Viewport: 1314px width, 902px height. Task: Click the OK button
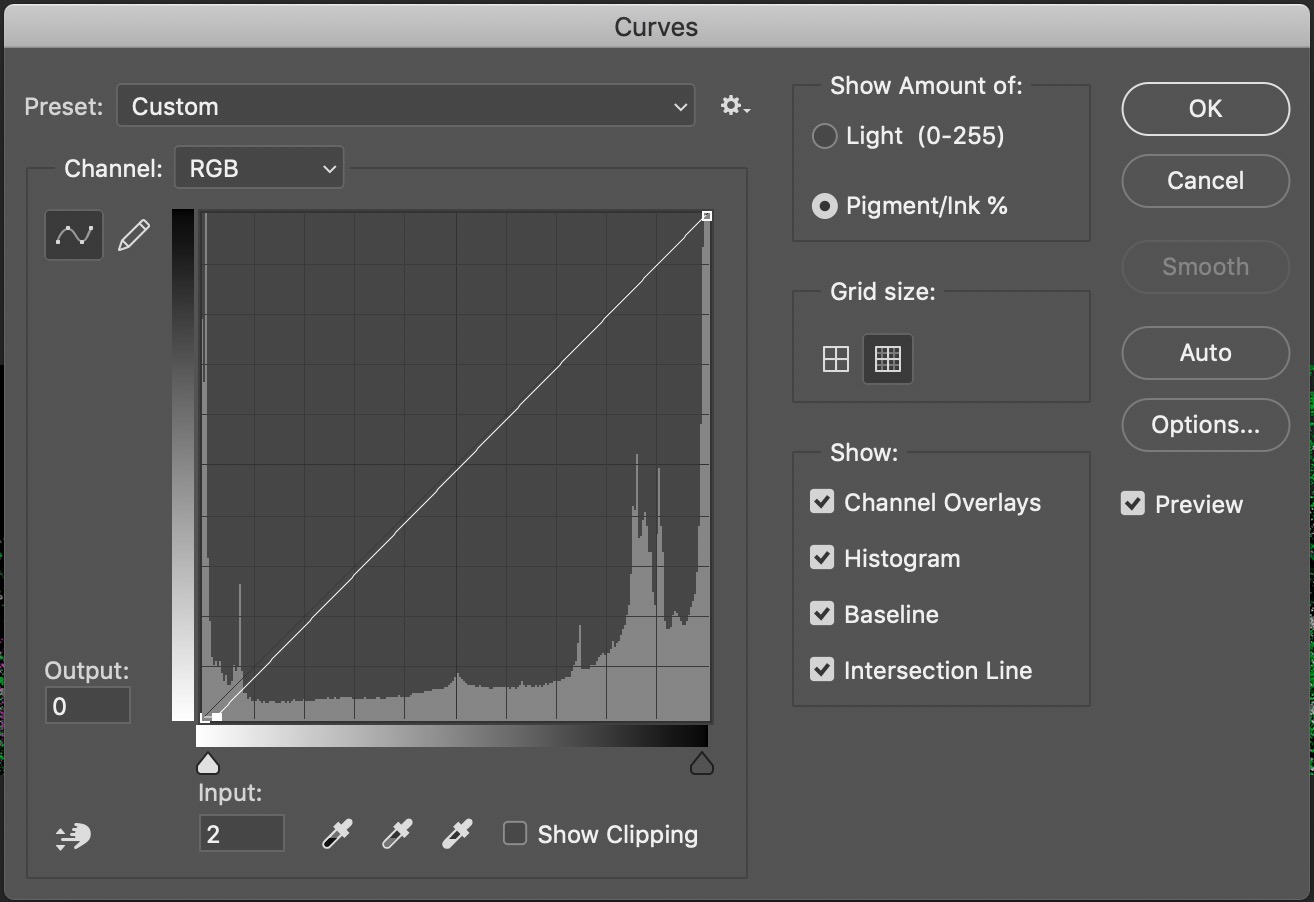coord(1205,109)
